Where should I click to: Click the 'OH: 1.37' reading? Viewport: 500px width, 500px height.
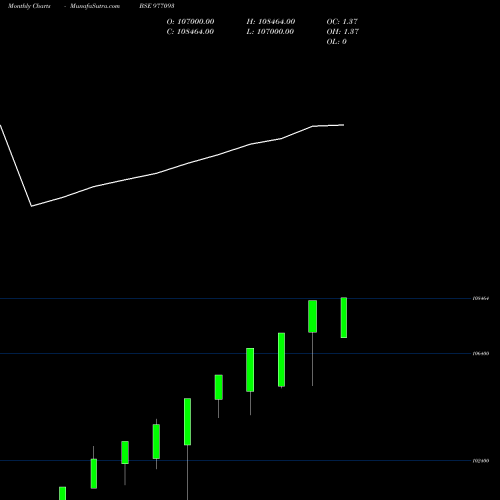tap(342, 32)
